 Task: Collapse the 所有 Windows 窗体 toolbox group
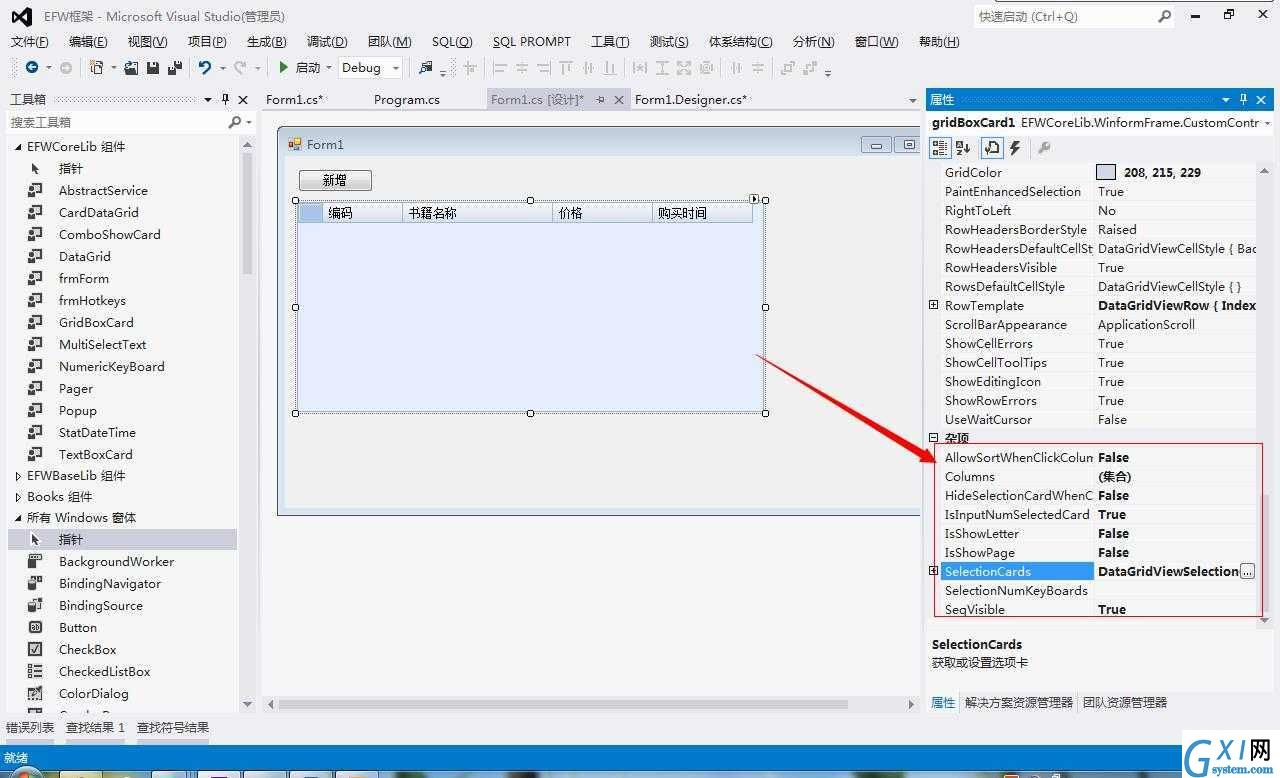click(18, 517)
